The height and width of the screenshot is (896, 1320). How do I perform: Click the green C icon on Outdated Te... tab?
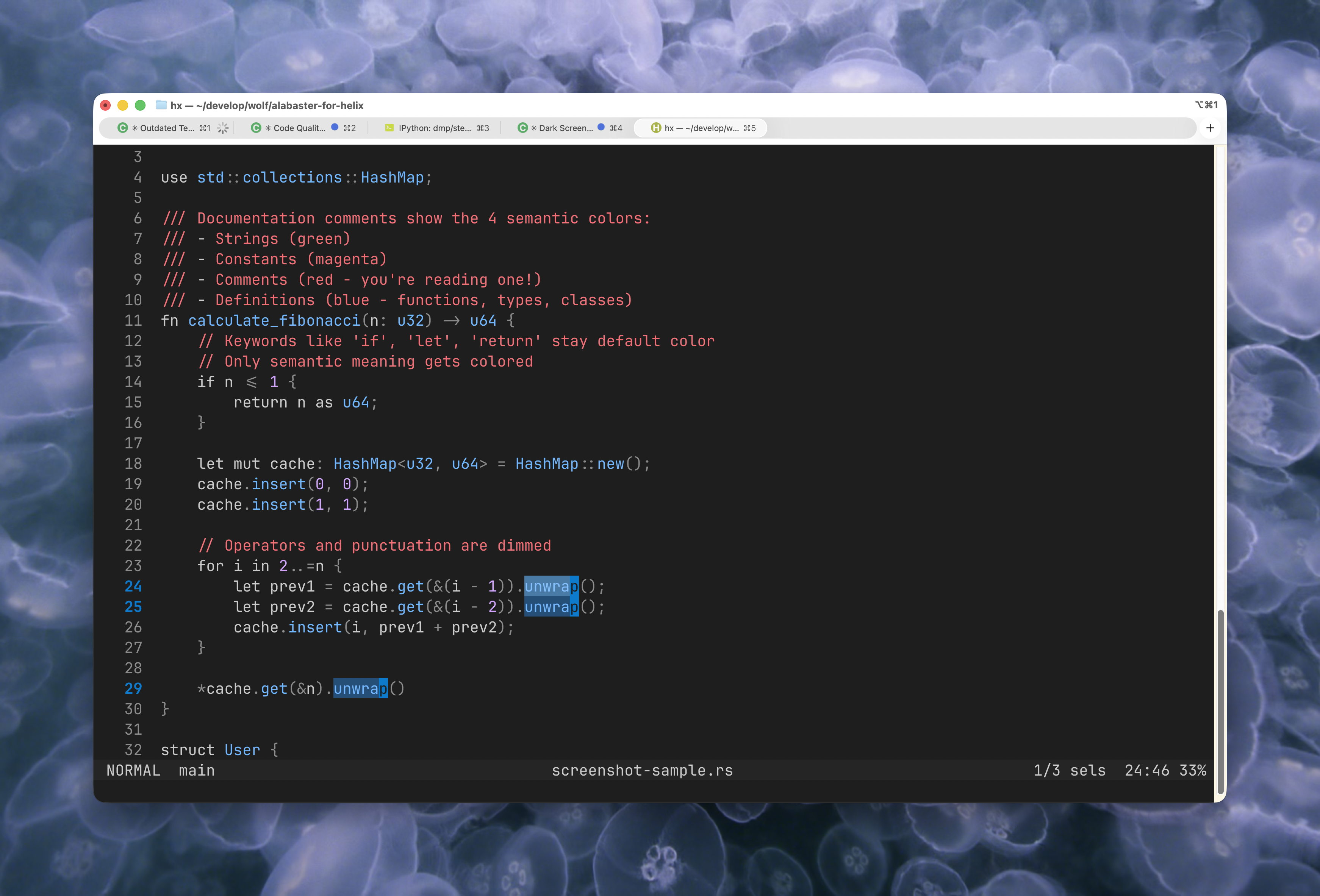[x=122, y=128]
